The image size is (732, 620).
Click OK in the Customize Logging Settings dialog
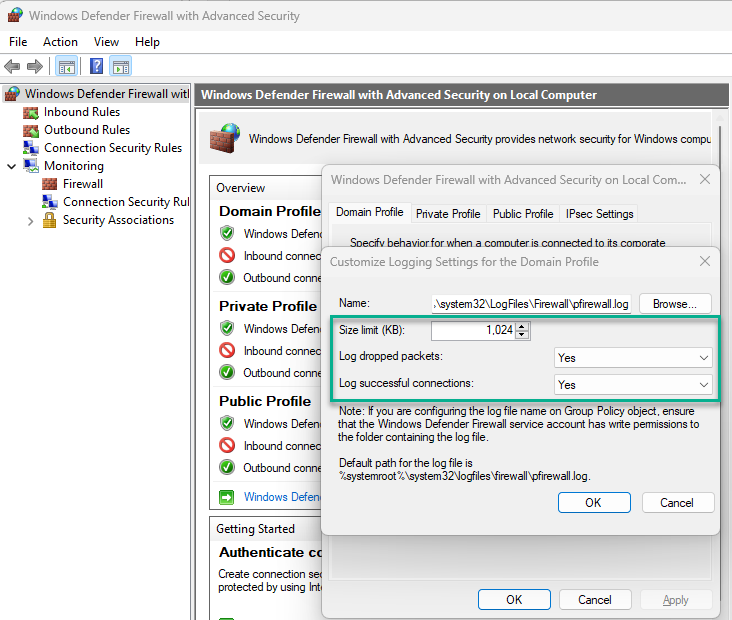coord(593,502)
